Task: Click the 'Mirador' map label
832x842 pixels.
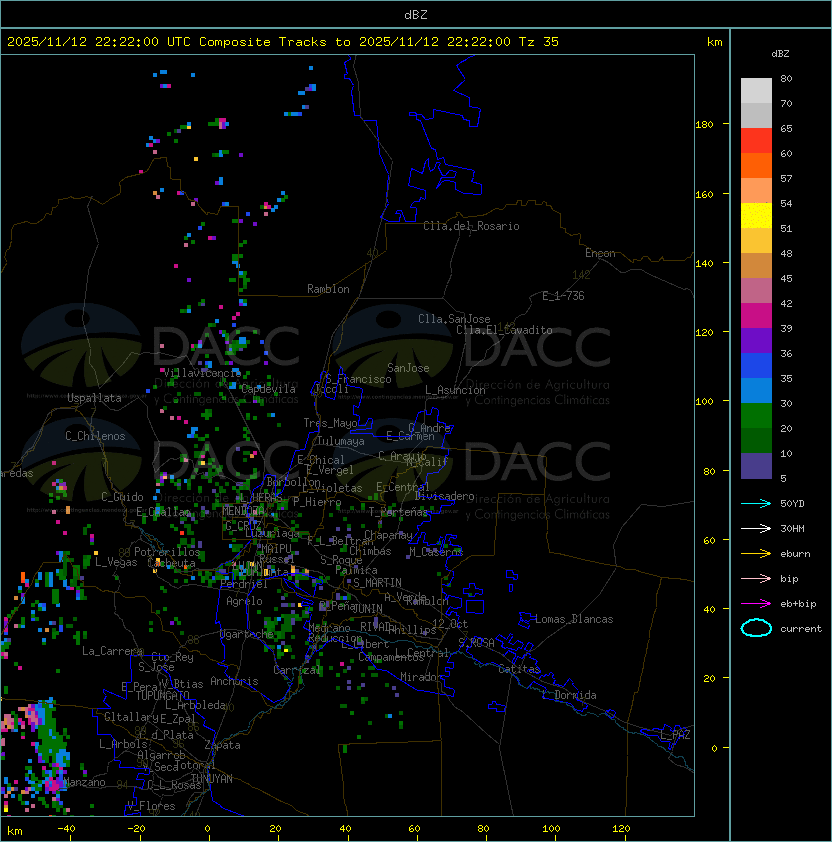Action: pos(421,677)
